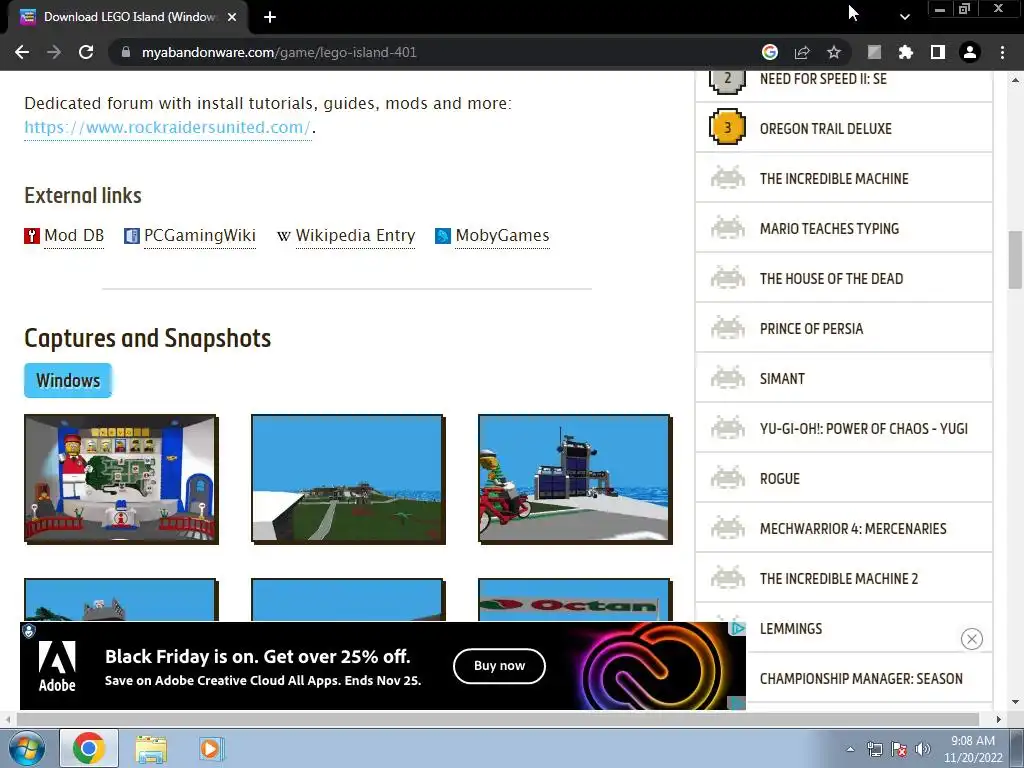Open a new browser tab
Viewport: 1024px width, 768px height.
point(270,17)
